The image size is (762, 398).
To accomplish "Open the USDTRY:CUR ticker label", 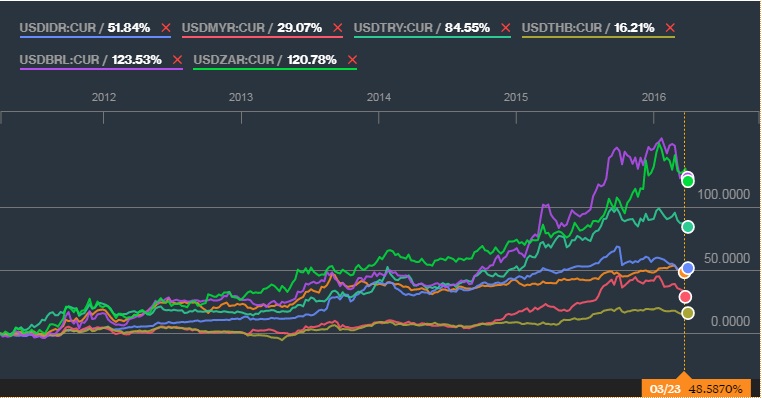I will point(393,28).
